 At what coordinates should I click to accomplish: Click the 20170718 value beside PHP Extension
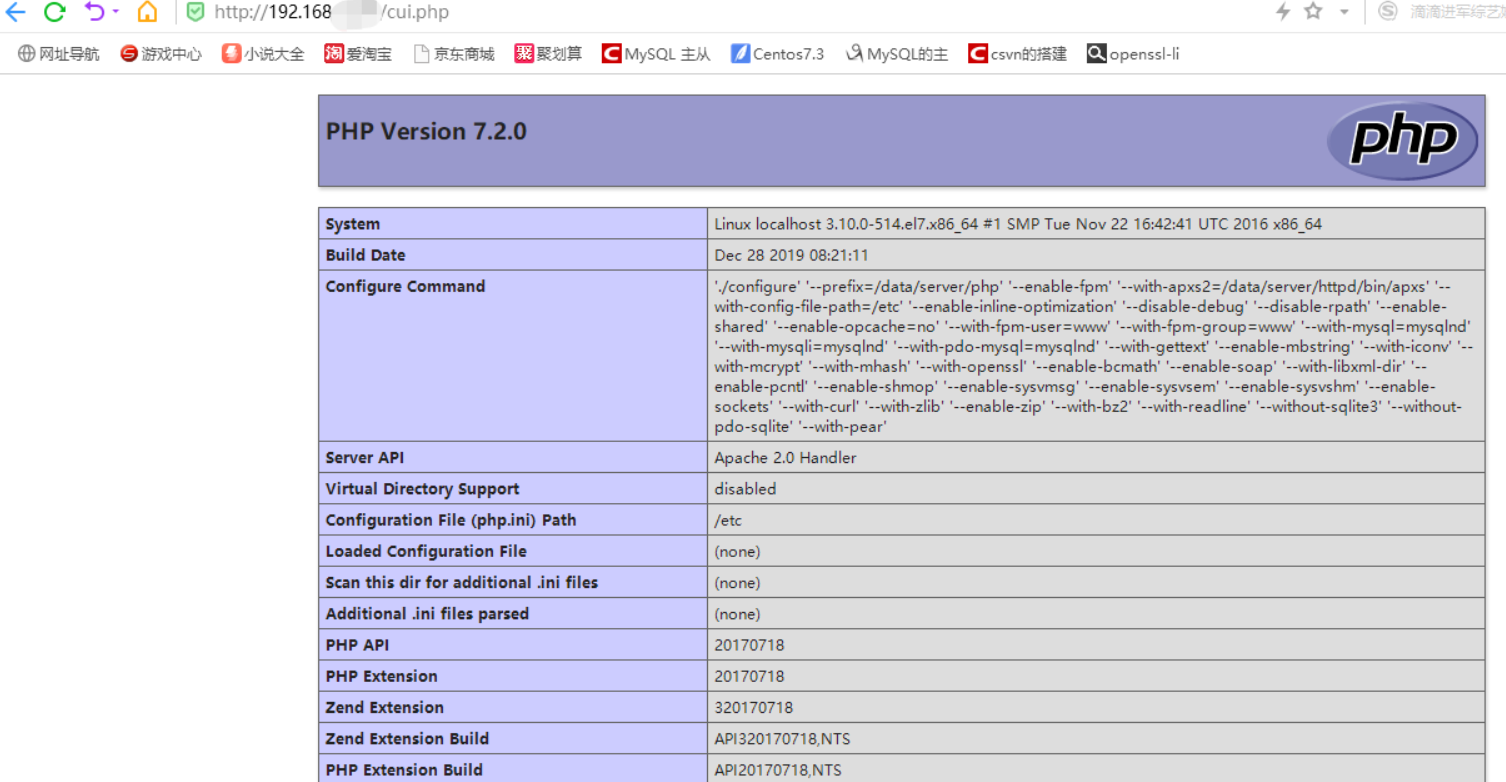[x=749, y=676]
